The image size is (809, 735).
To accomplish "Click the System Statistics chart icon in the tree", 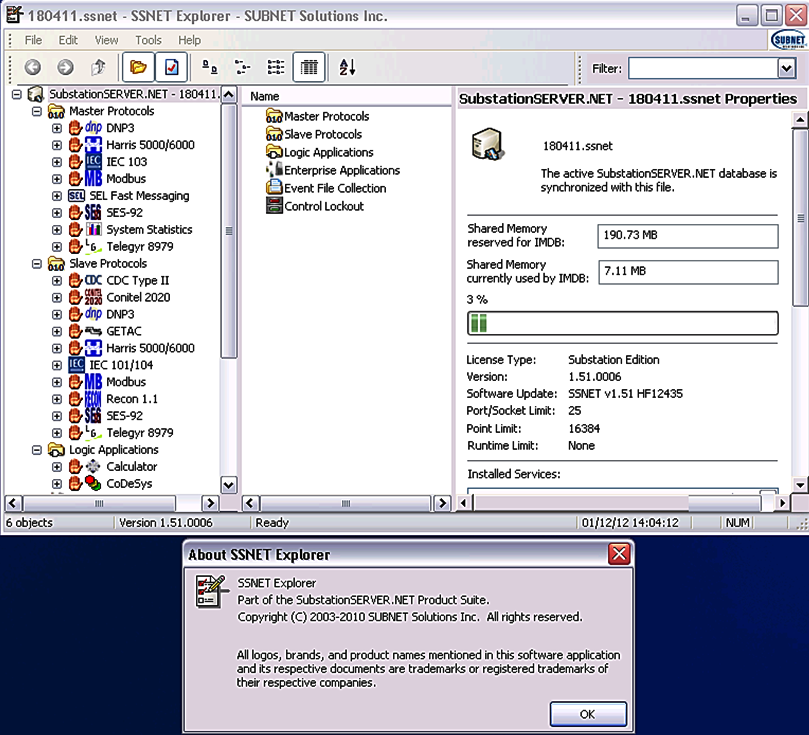I will click(x=93, y=230).
